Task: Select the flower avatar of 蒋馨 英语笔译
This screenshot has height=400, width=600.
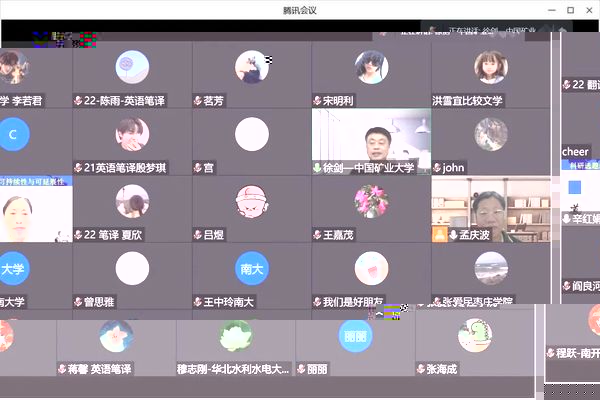Action: 116,336
